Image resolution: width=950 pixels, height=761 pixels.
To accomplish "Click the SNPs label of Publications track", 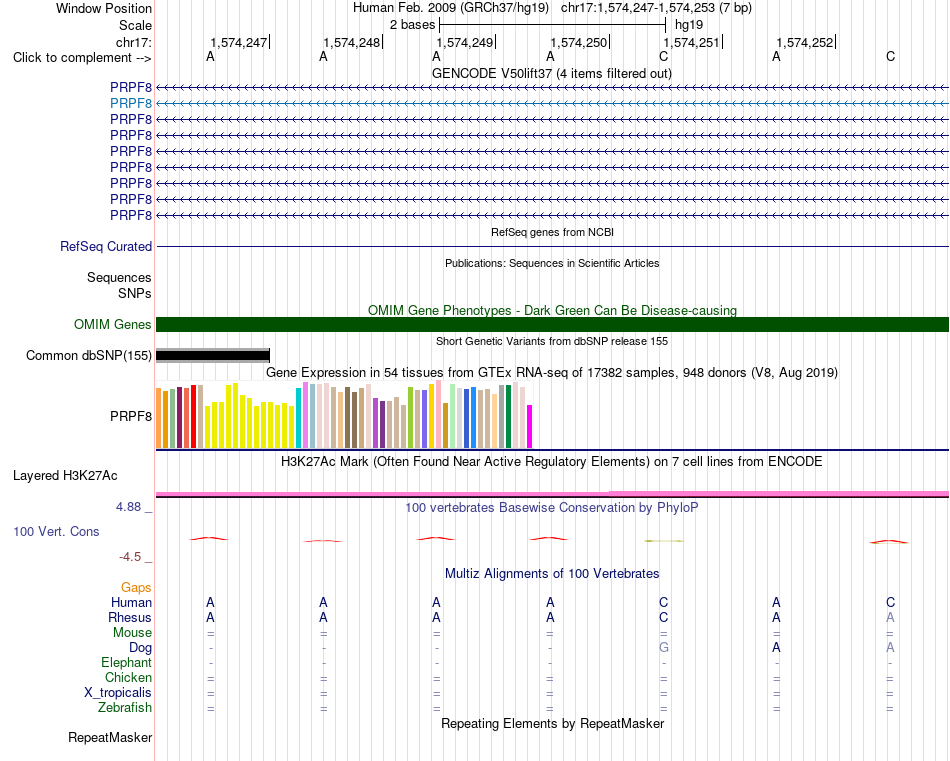I will click(x=135, y=293).
